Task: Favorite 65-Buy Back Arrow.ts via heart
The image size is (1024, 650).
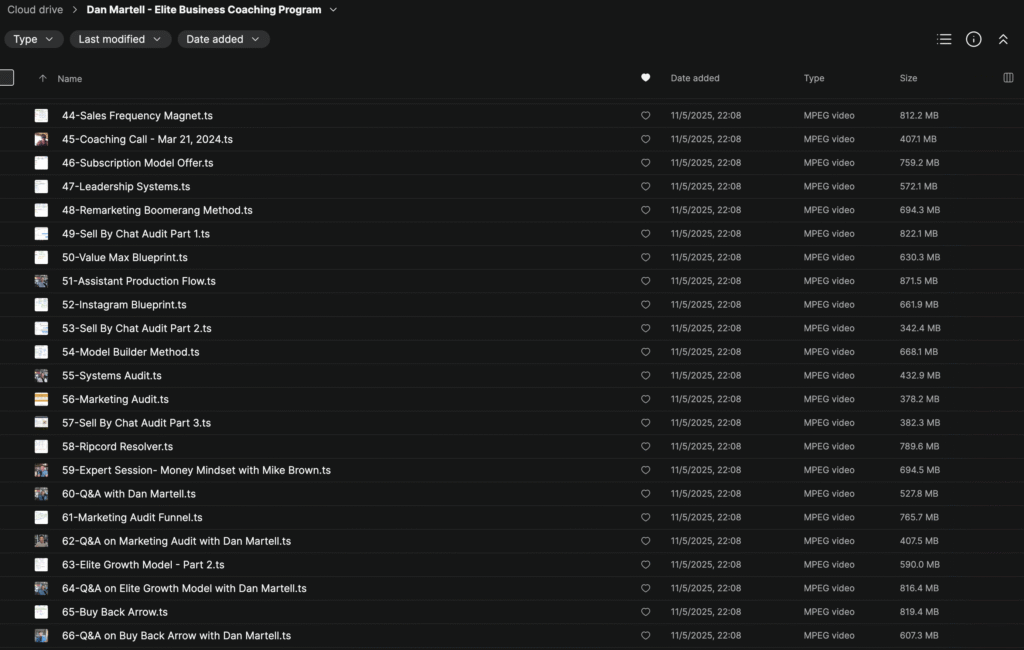Action: tap(645, 612)
